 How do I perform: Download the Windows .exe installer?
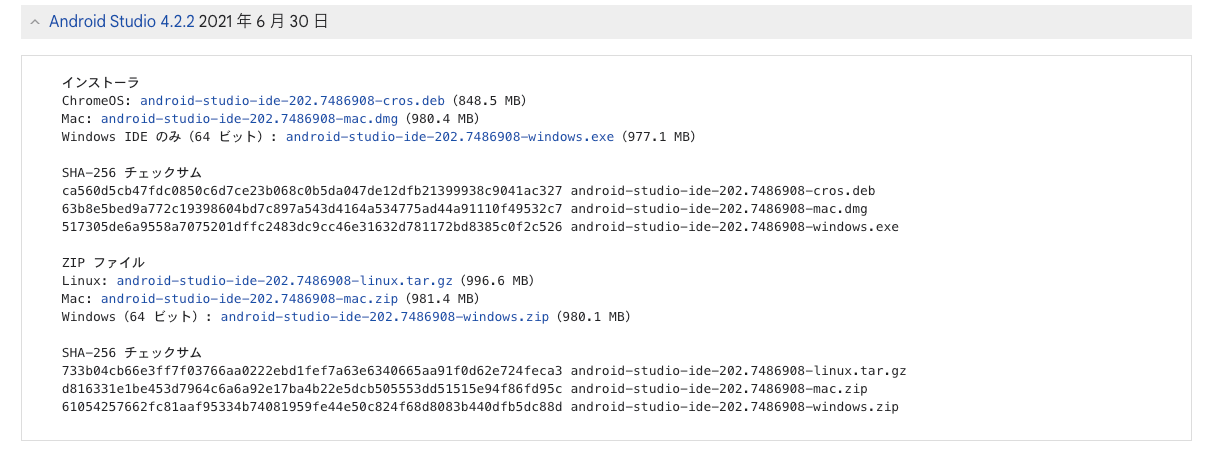point(450,137)
